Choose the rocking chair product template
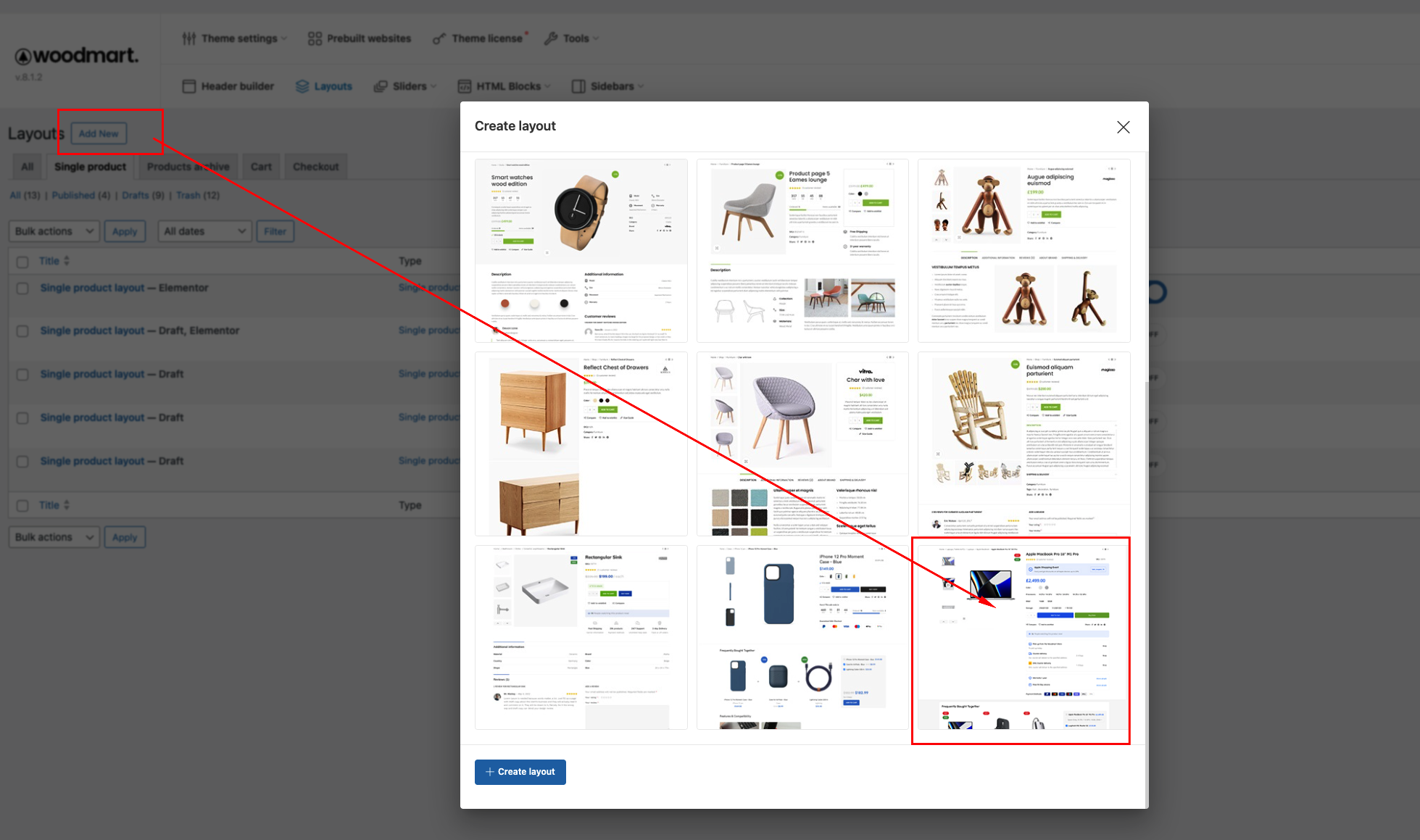Viewport: 1420px width, 840px height. [1024, 444]
